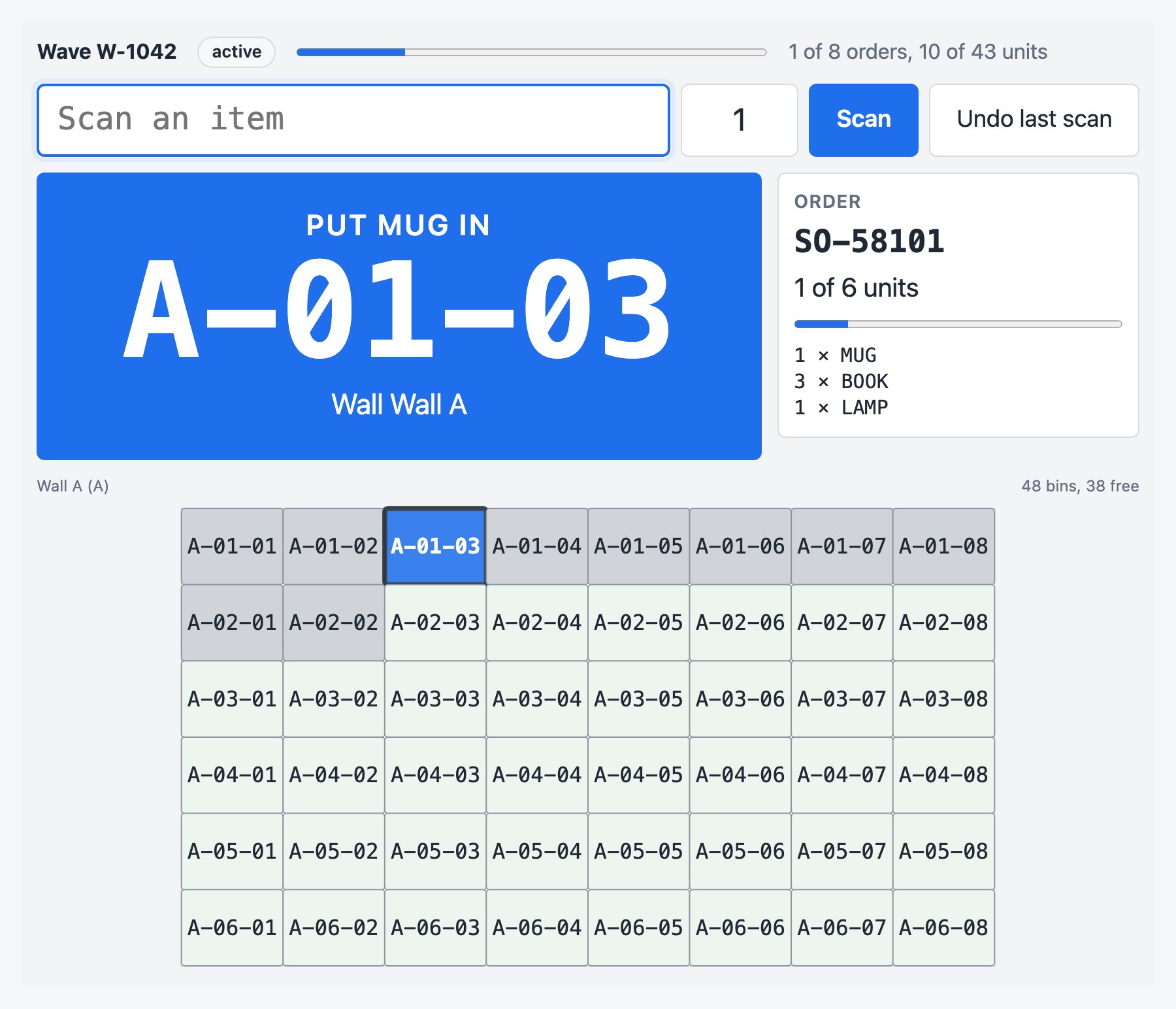
Task: Select bin A-01-01
Action: coord(232,546)
